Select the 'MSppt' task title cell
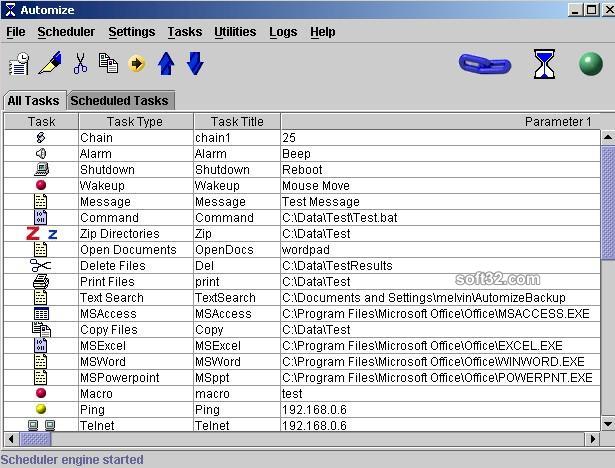Viewport: 615px width, 468px height. coord(237,378)
